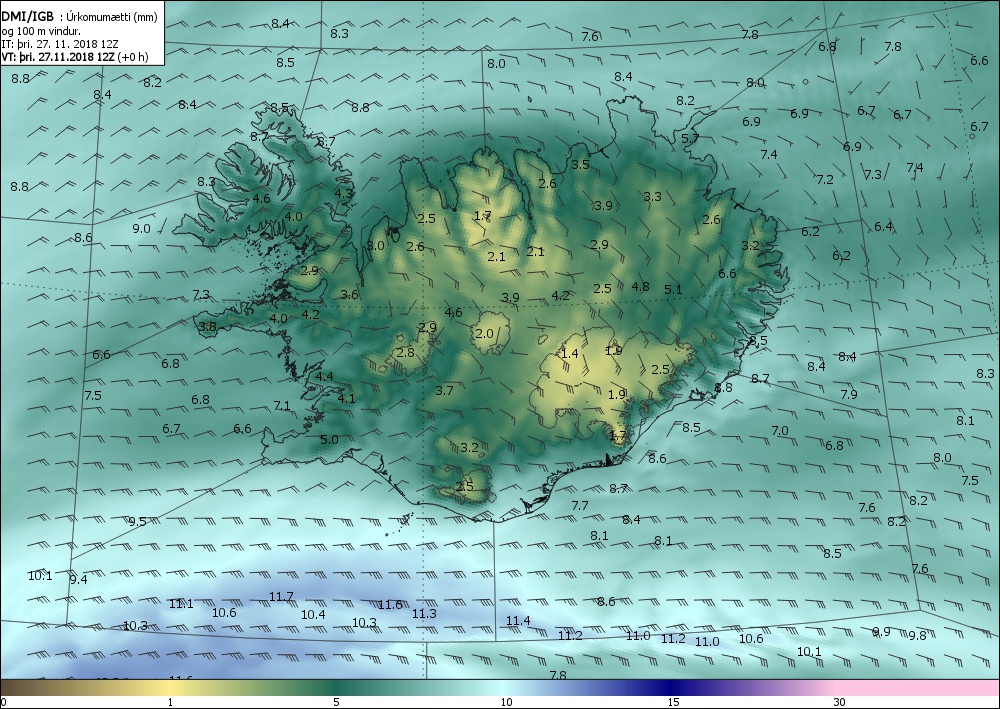Click the '4.1' value in west Iceland

tap(346, 398)
